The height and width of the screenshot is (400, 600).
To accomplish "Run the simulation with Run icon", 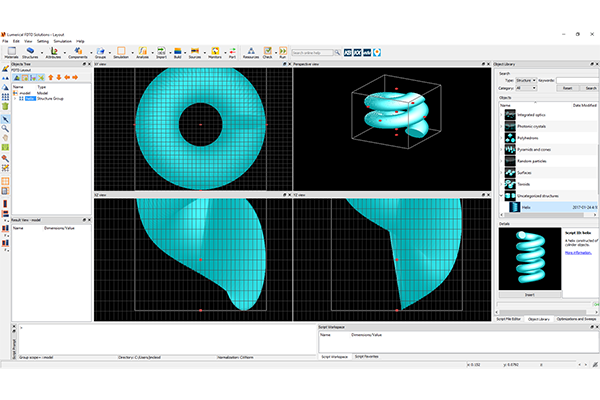I will [x=283, y=51].
